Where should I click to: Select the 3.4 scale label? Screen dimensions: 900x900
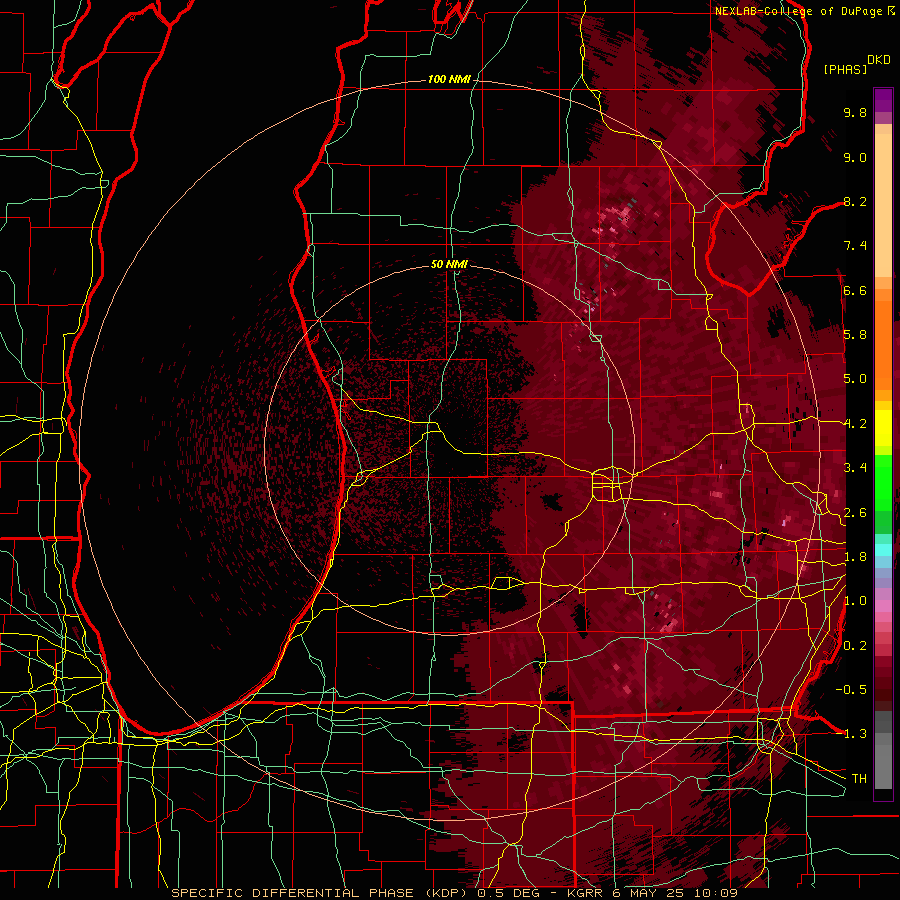pyautogui.click(x=855, y=468)
